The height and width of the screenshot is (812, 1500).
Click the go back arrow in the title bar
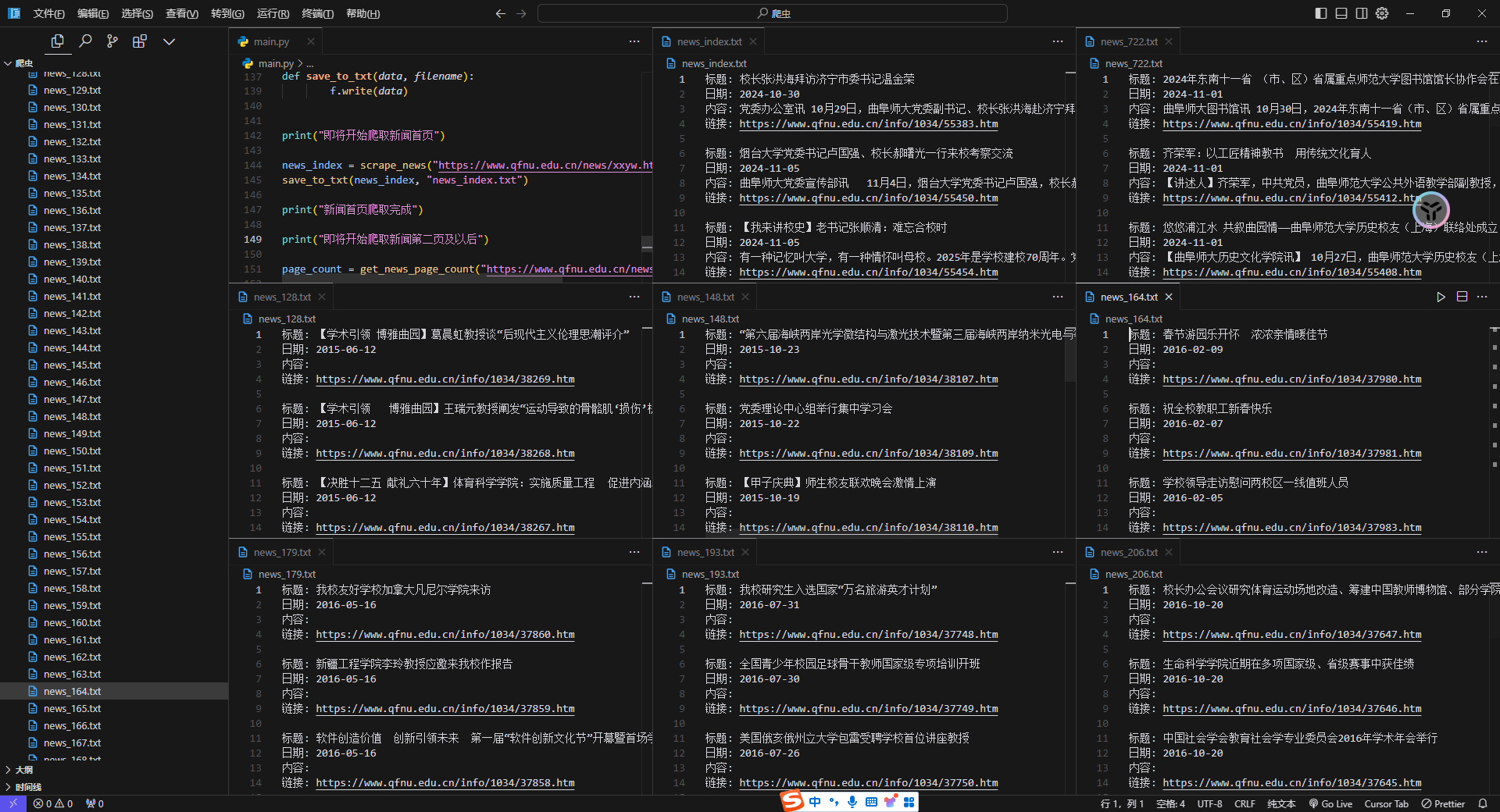pos(501,13)
